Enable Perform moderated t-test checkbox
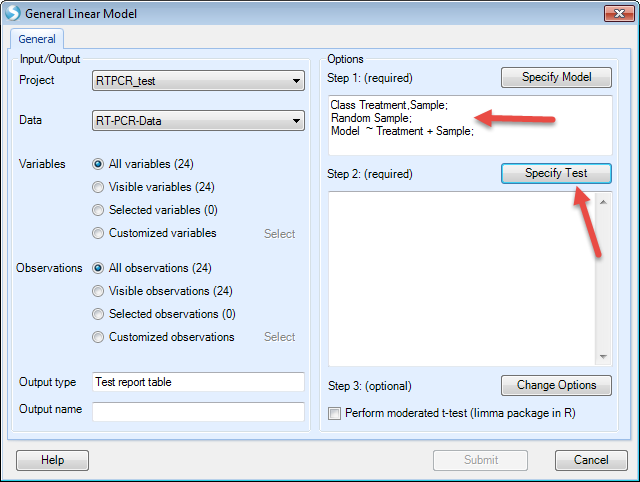Screen dimensions: 640x482 pyautogui.click(x=334, y=413)
